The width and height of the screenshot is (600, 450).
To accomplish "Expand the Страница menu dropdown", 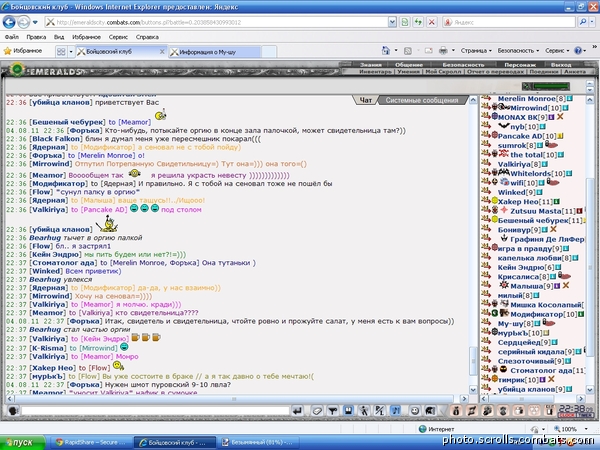I will click(x=476, y=51).
